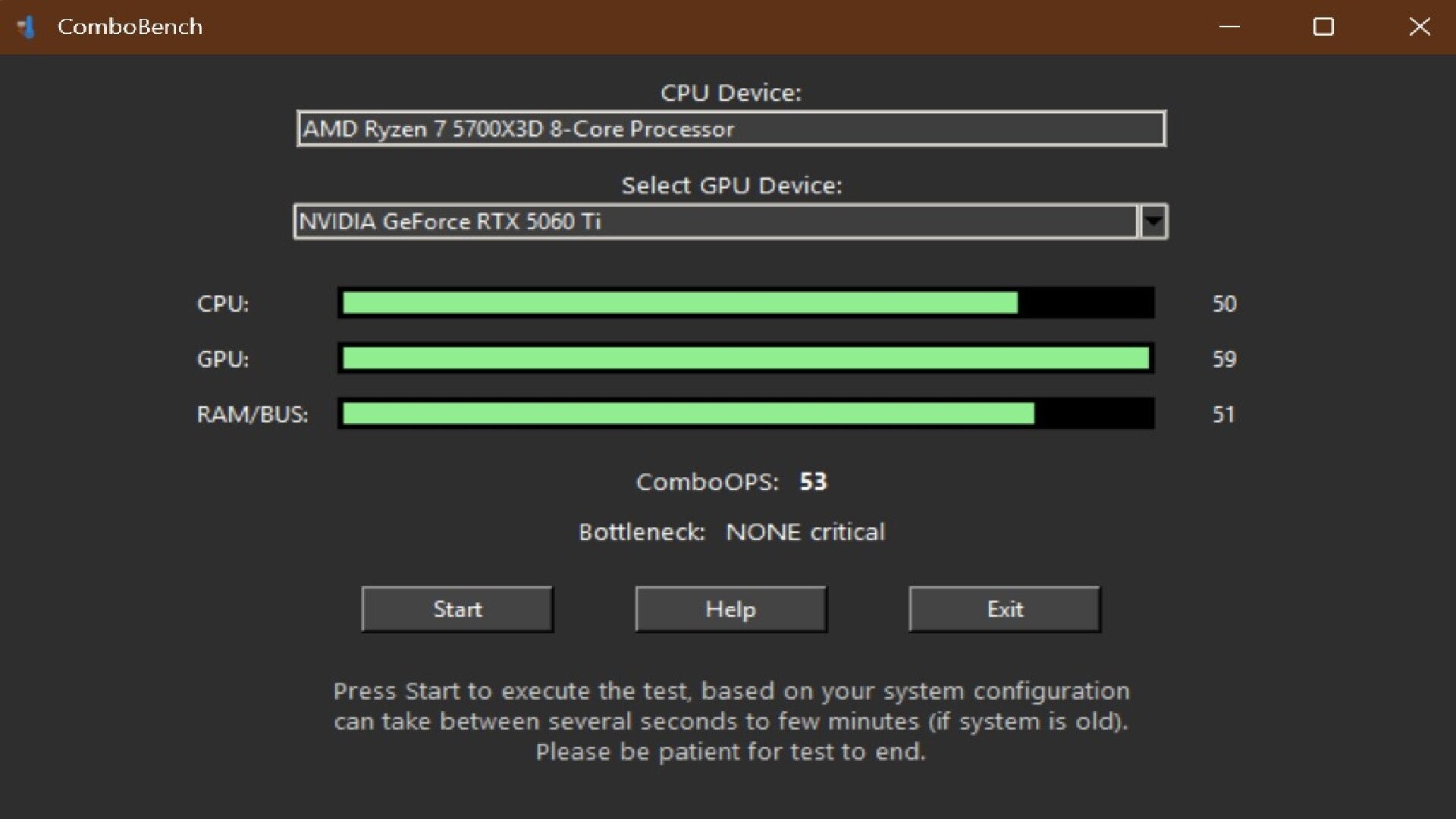Image resolution: width=1456 pixels, height=819 pixels.
Task: Open the GPU device dropdown arrow
Action: click(x=1153, y=221)
